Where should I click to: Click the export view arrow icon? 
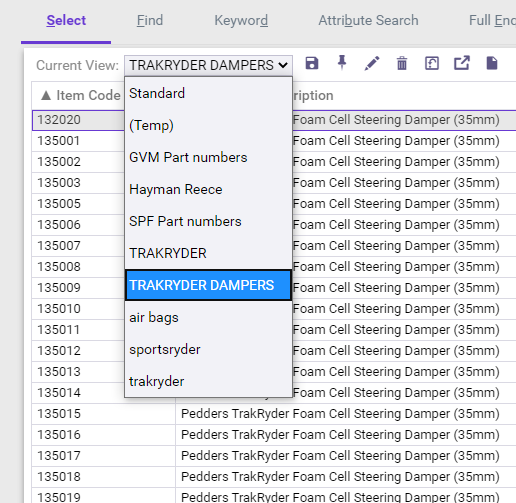[x=462, y=63]
